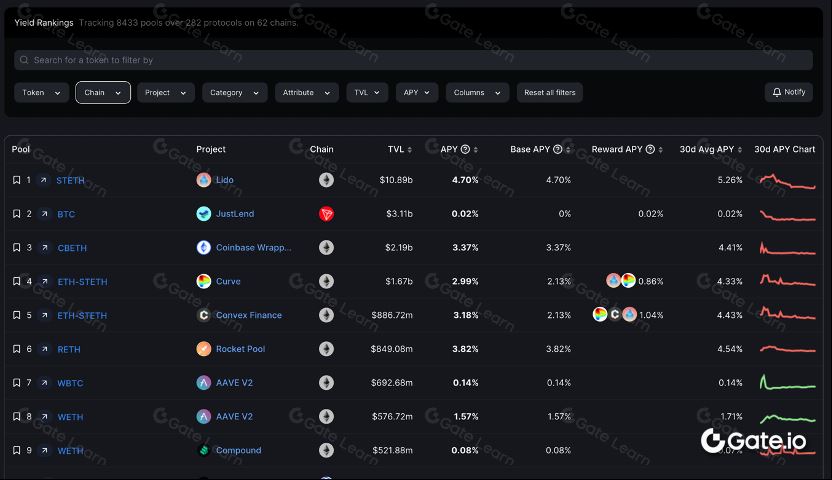832x480 pixels.
Task: Click the TVL value $849.08m
Action: point(392,348)
